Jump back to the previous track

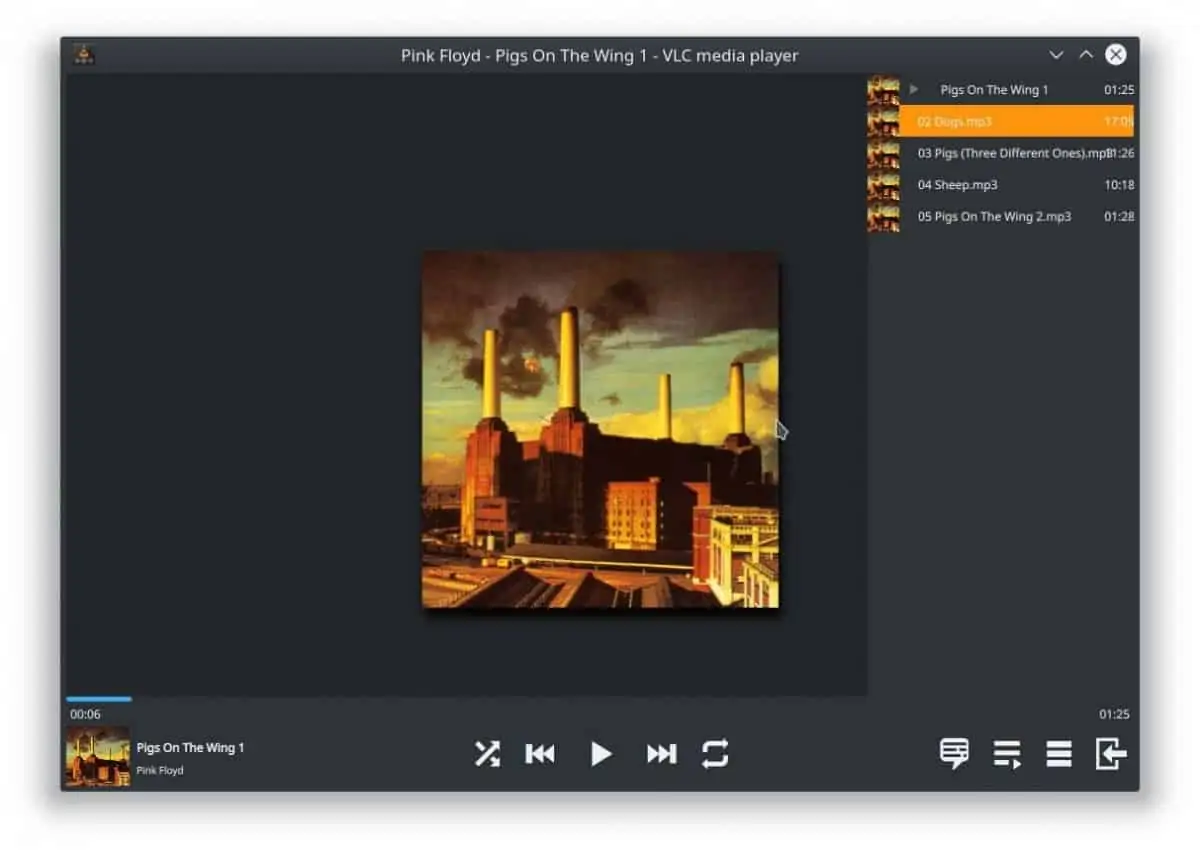pos(540,754)
